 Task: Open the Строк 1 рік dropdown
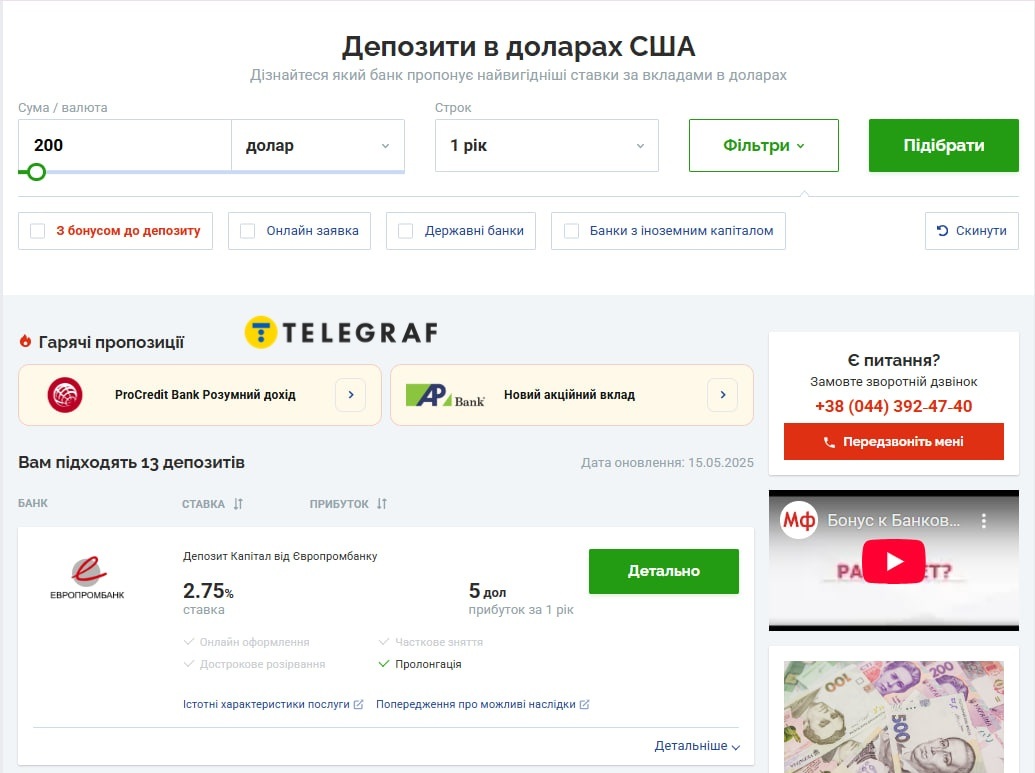(x=547, y=145)
